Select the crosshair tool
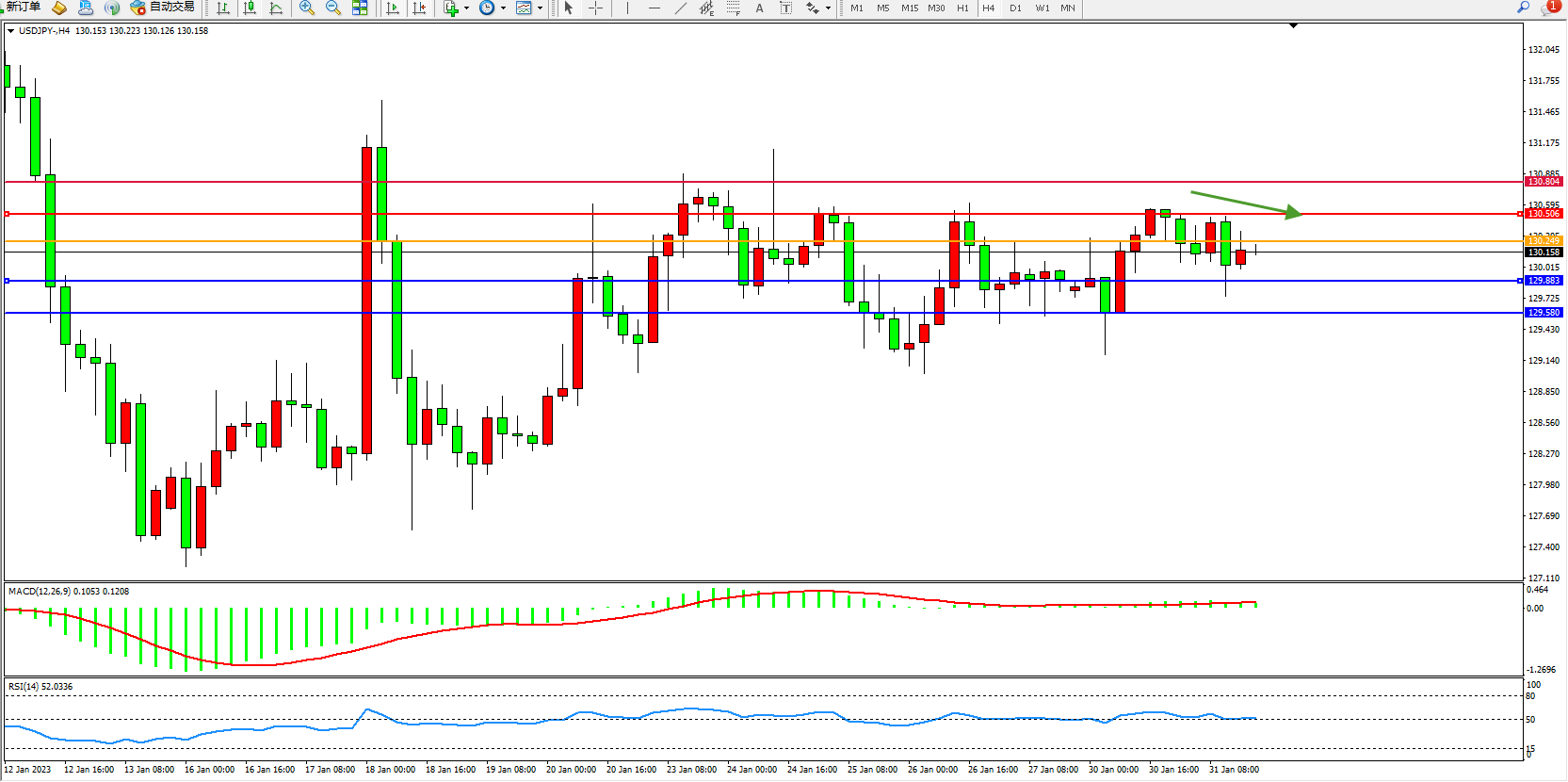 click(x=595, y=8)
